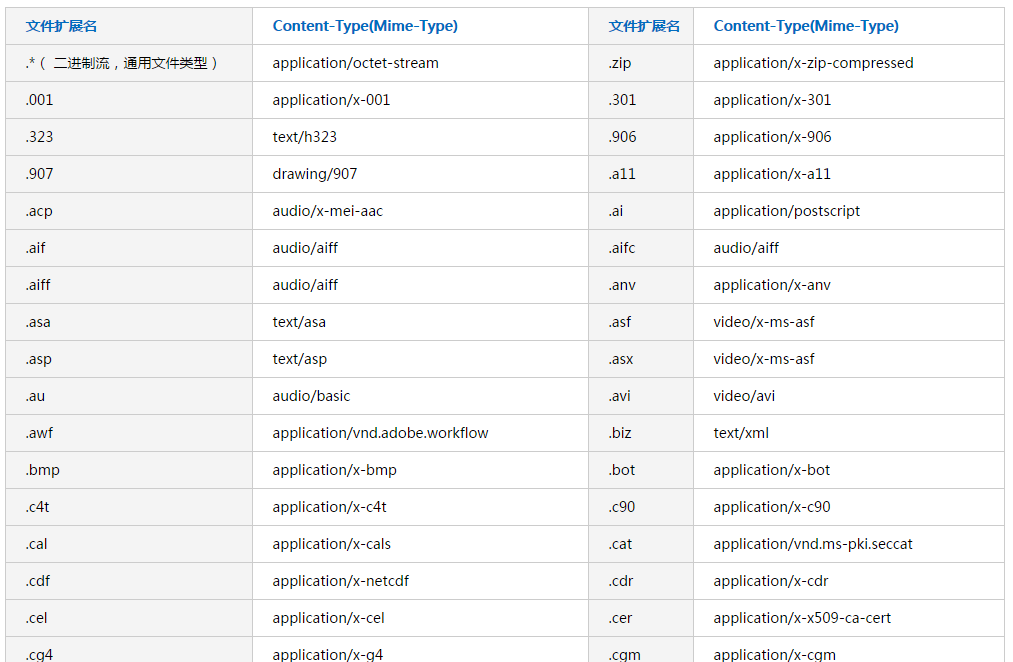
Task: Click the 'application/x-anv' cell
Action: [849, 285]
